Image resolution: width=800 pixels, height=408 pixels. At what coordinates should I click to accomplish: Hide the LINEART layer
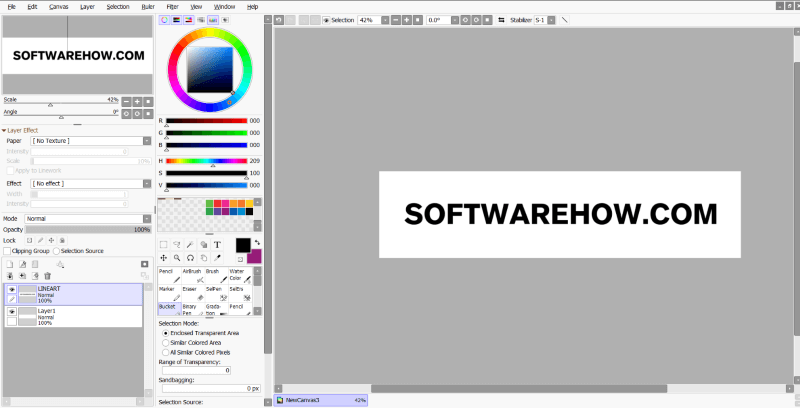point(12,289)
